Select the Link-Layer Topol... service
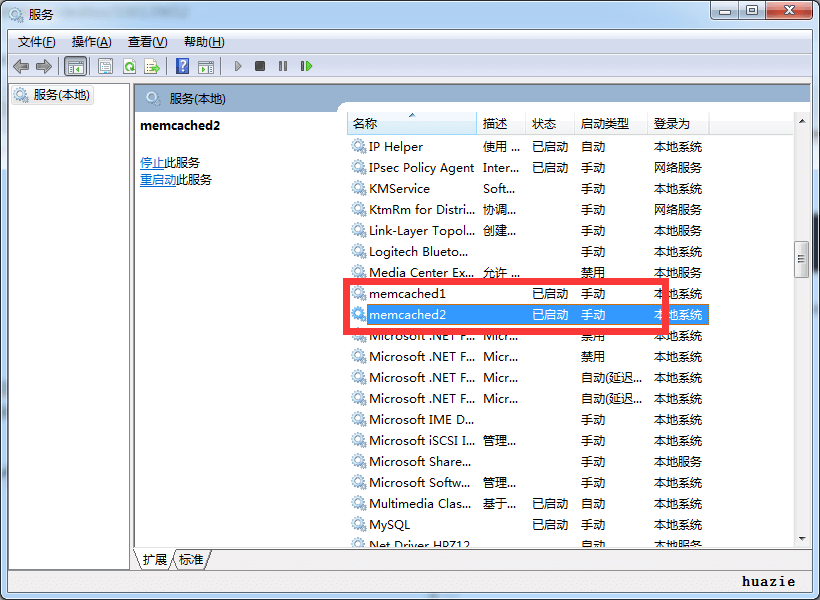Viewport: 820px width, 600px height. point(528,231)
